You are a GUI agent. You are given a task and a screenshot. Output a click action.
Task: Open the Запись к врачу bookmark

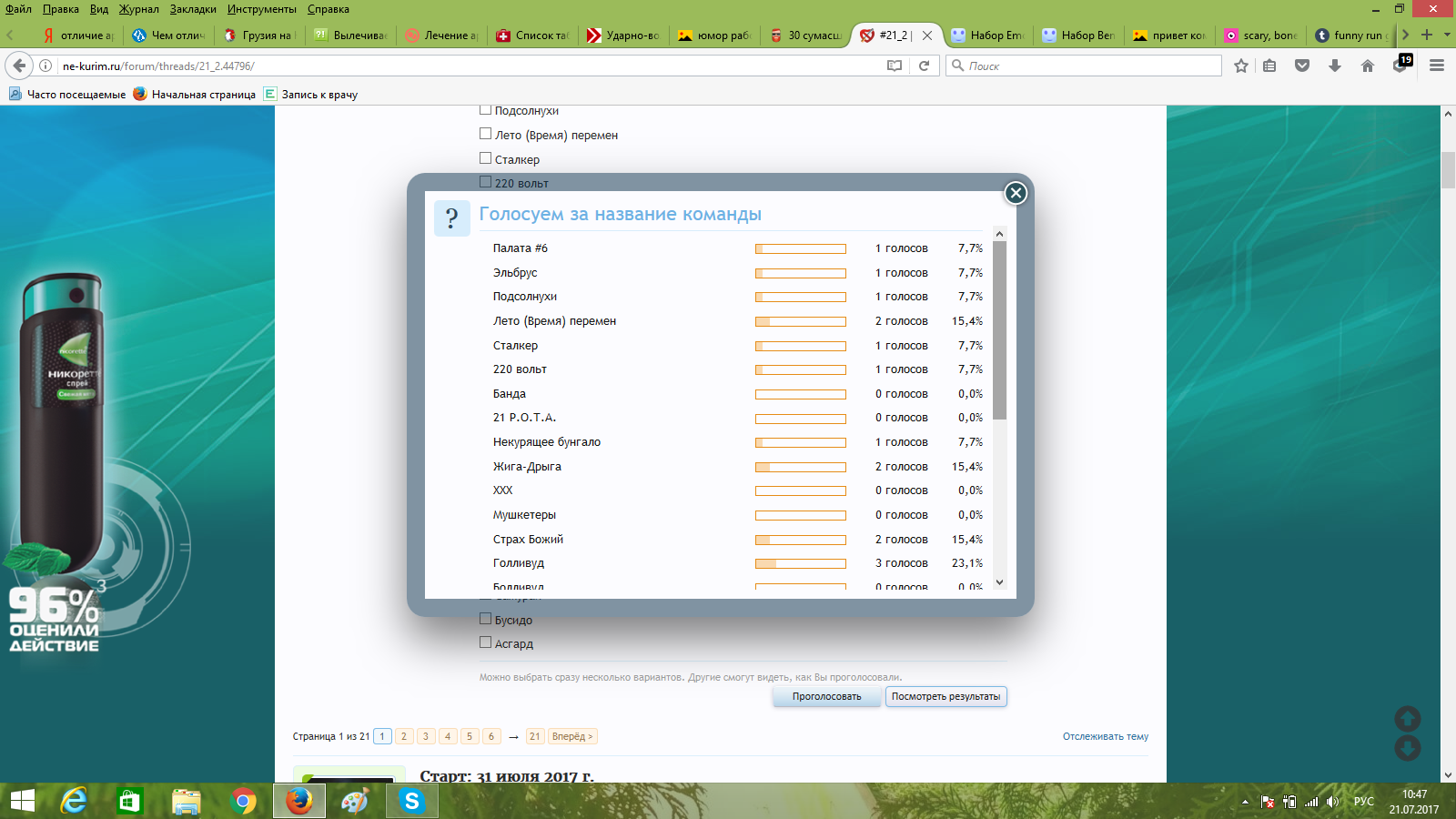pos(310,94)
